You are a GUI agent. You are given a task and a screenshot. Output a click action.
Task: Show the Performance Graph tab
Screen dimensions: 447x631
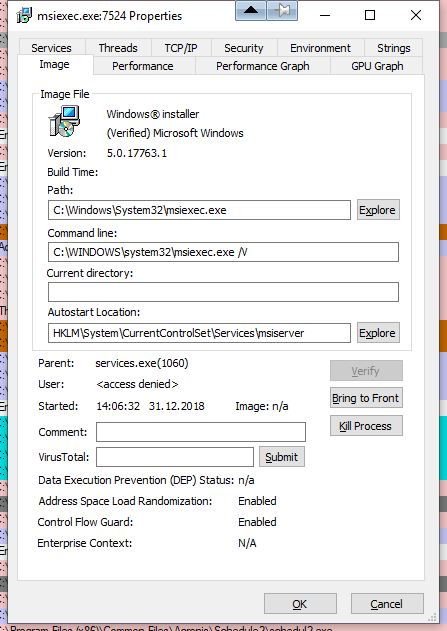point(263,66)
